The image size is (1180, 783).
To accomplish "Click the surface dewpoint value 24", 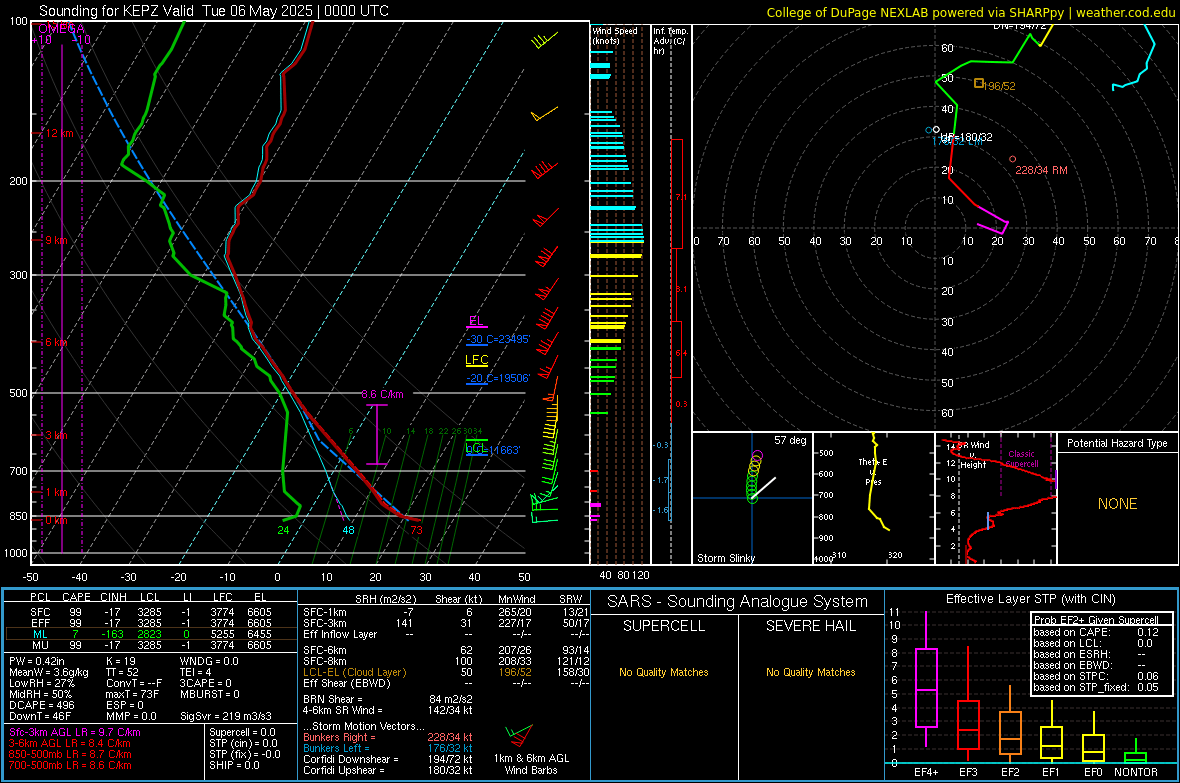I will [283, 530].
